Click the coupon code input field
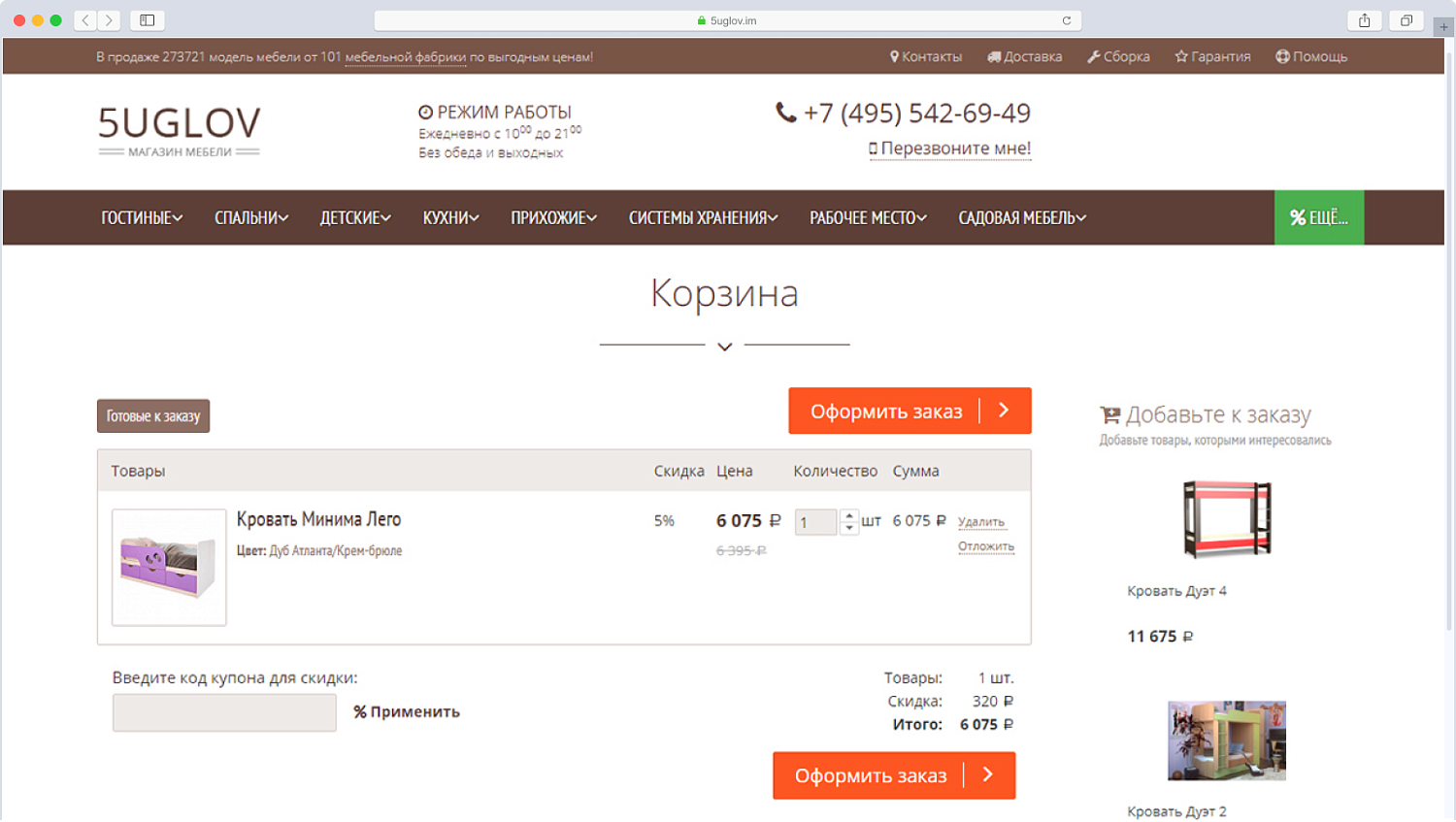 tap(224, 711)
